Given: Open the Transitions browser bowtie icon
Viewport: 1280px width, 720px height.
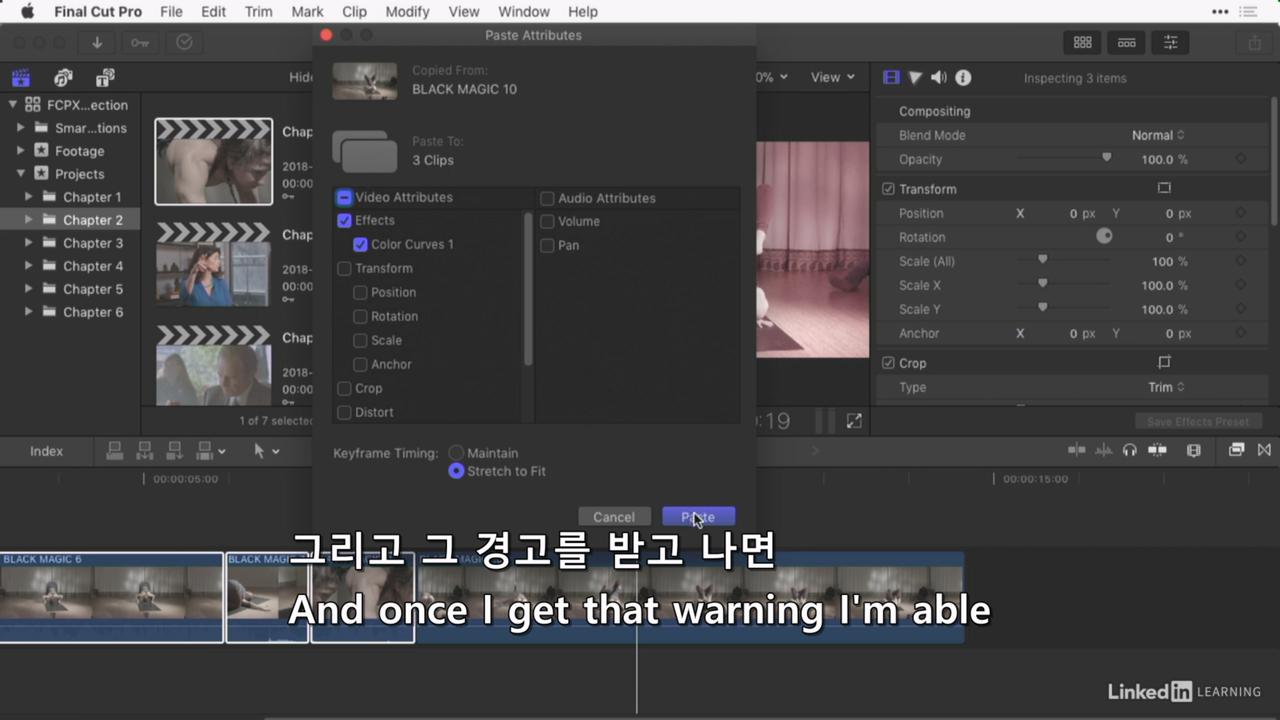Looking at the screenshot, I should (x=1264, y=450).
